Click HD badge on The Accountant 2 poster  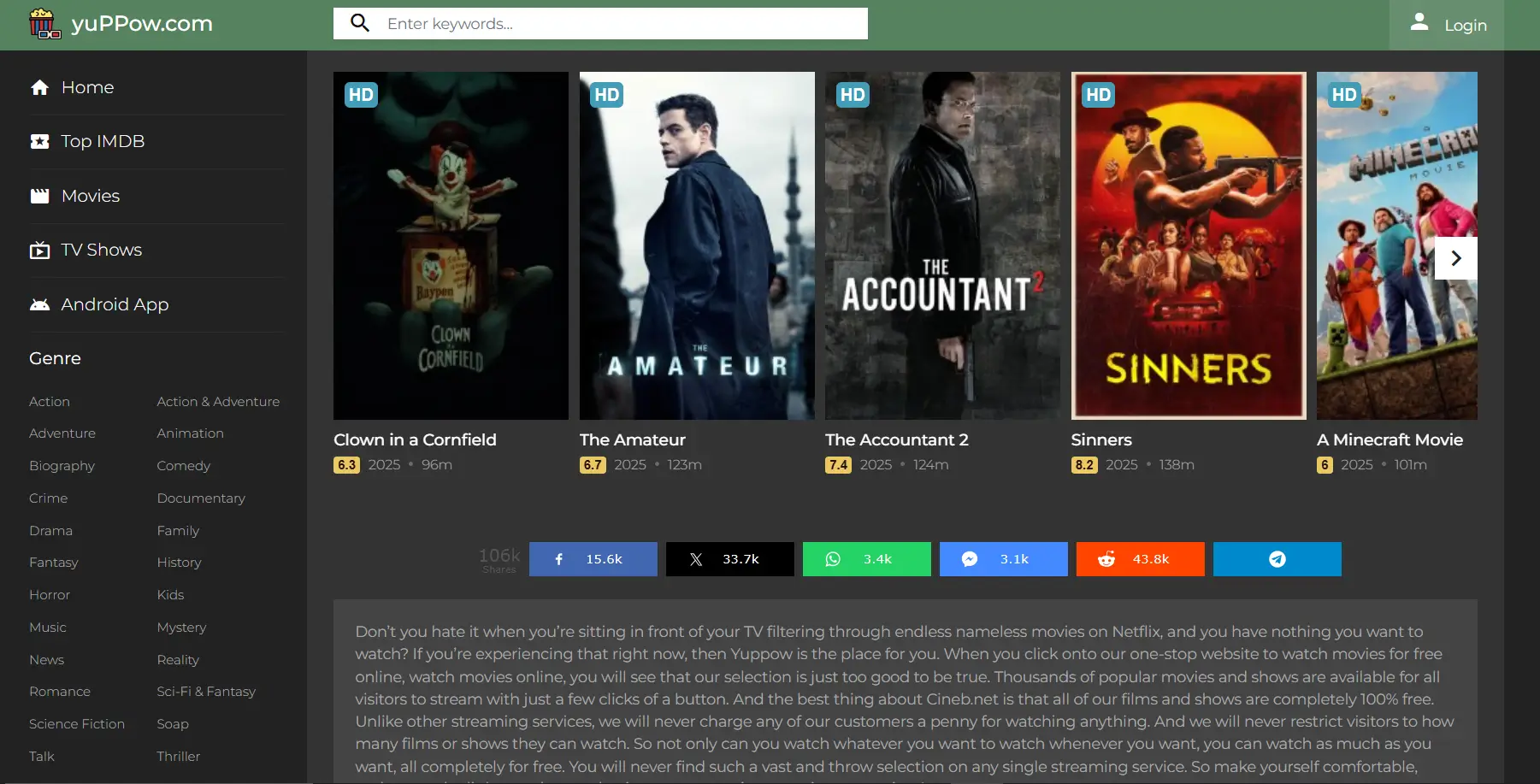pyautogui.click(x=853, y=95)
